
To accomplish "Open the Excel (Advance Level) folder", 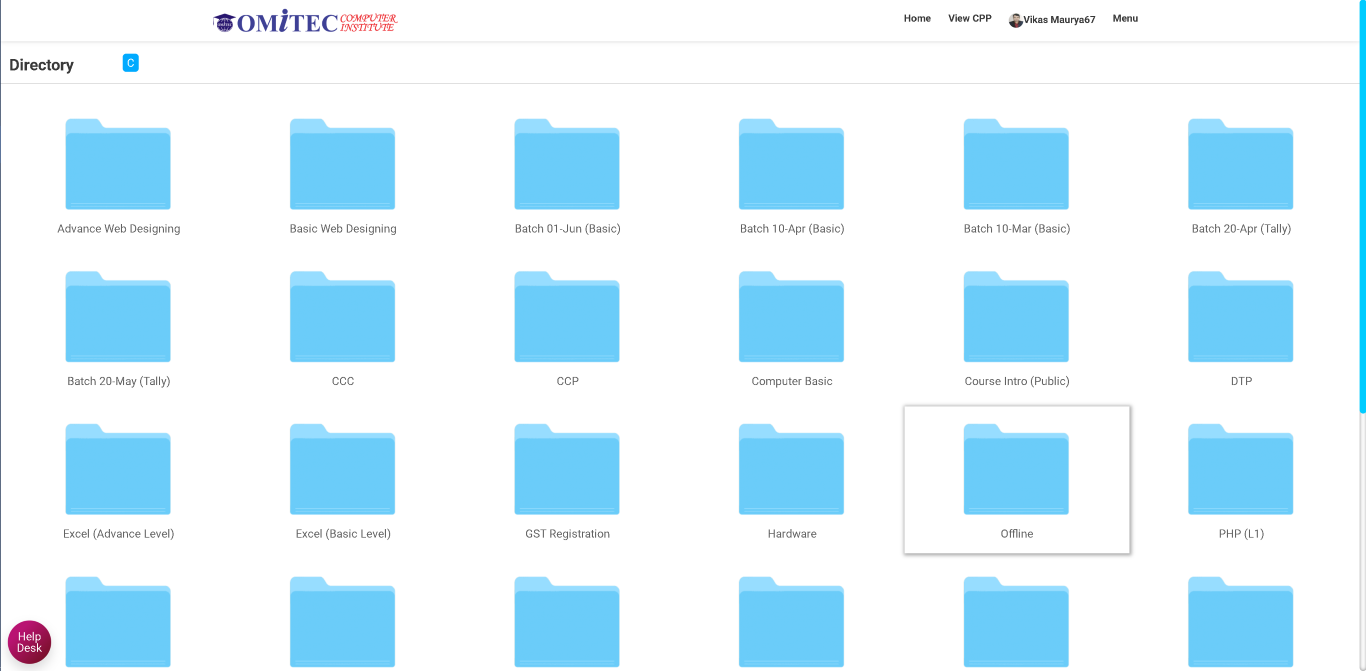I will (x=118, y=470).
